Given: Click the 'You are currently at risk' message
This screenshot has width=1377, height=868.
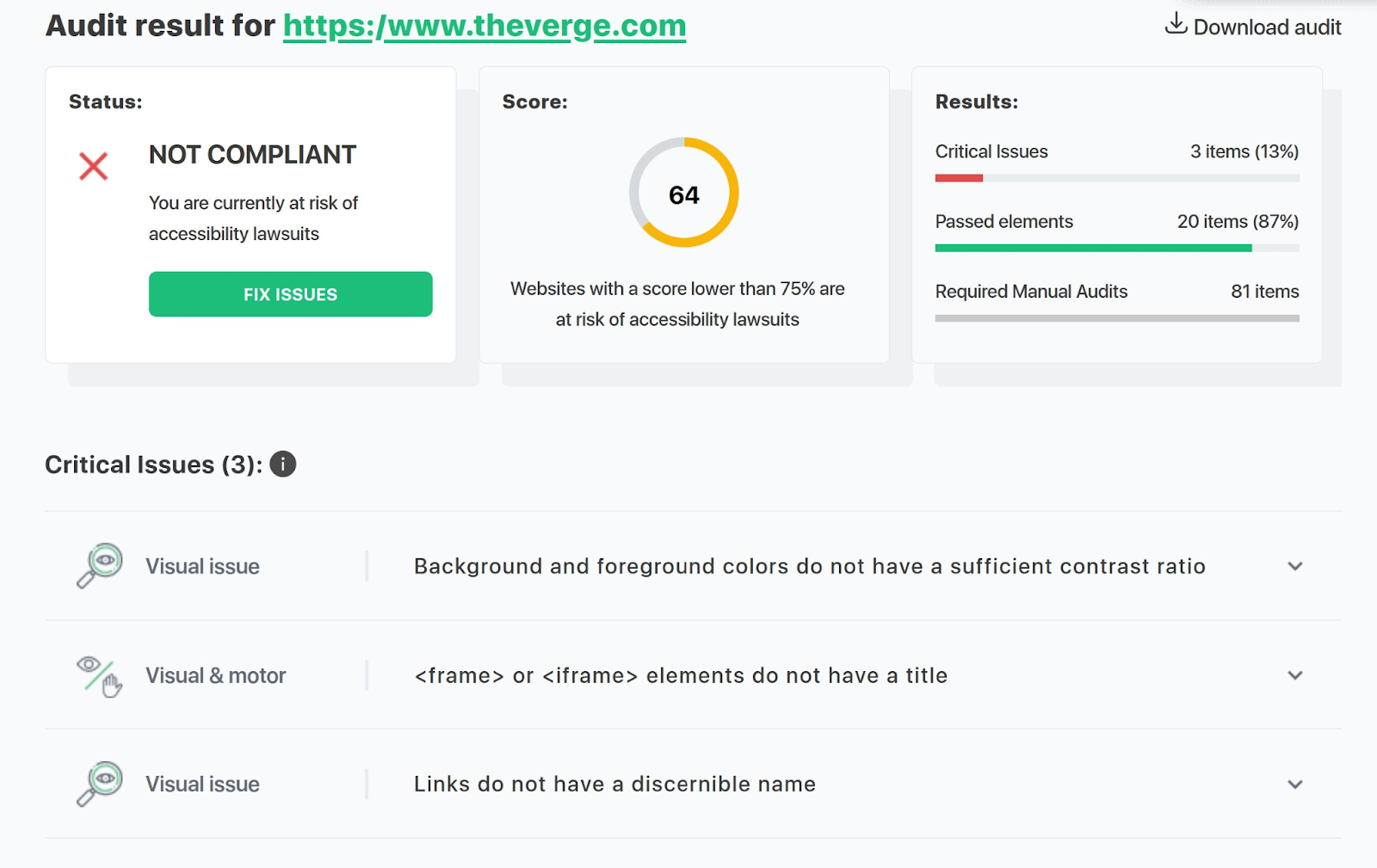Looking at the screenshot, I should point(253,219).
